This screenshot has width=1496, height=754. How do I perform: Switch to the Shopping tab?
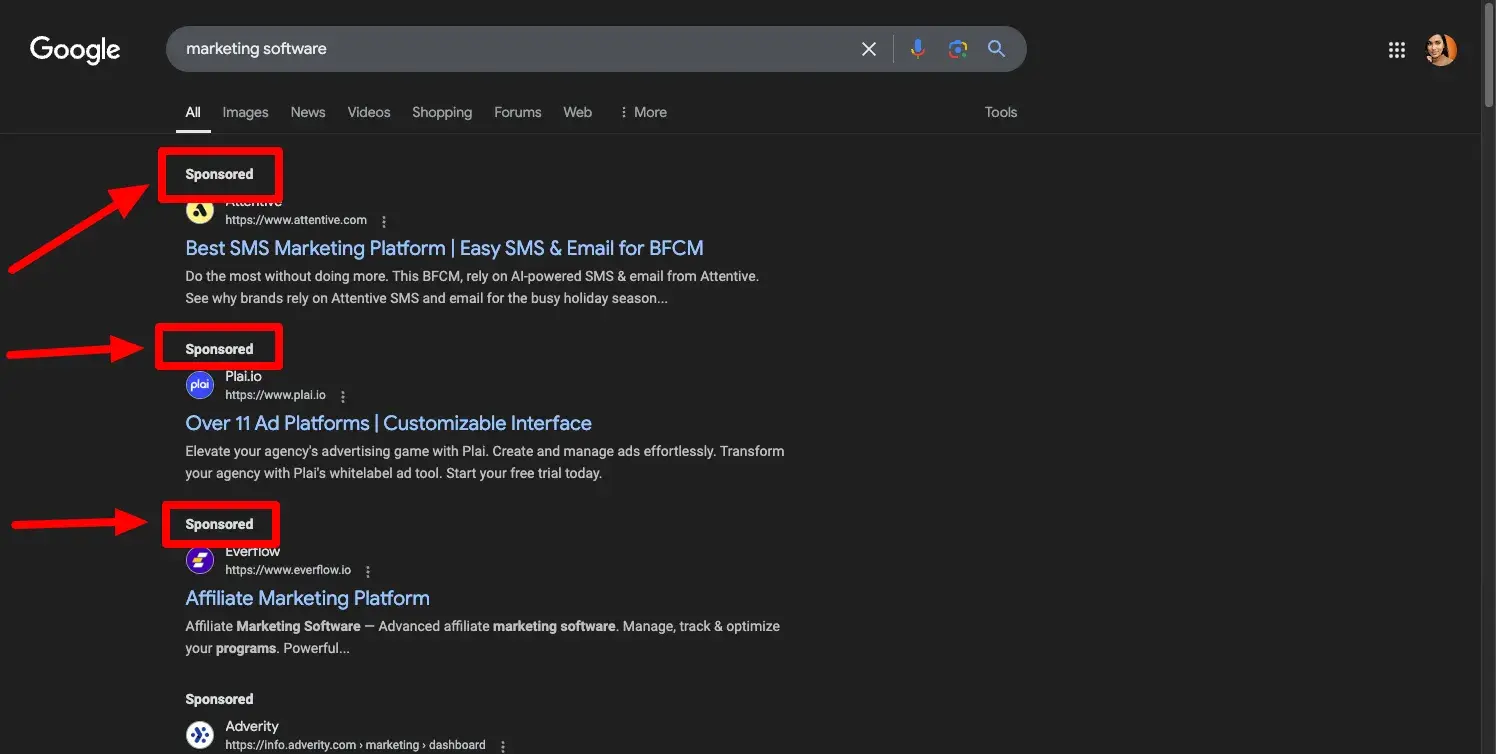point(442,112)
